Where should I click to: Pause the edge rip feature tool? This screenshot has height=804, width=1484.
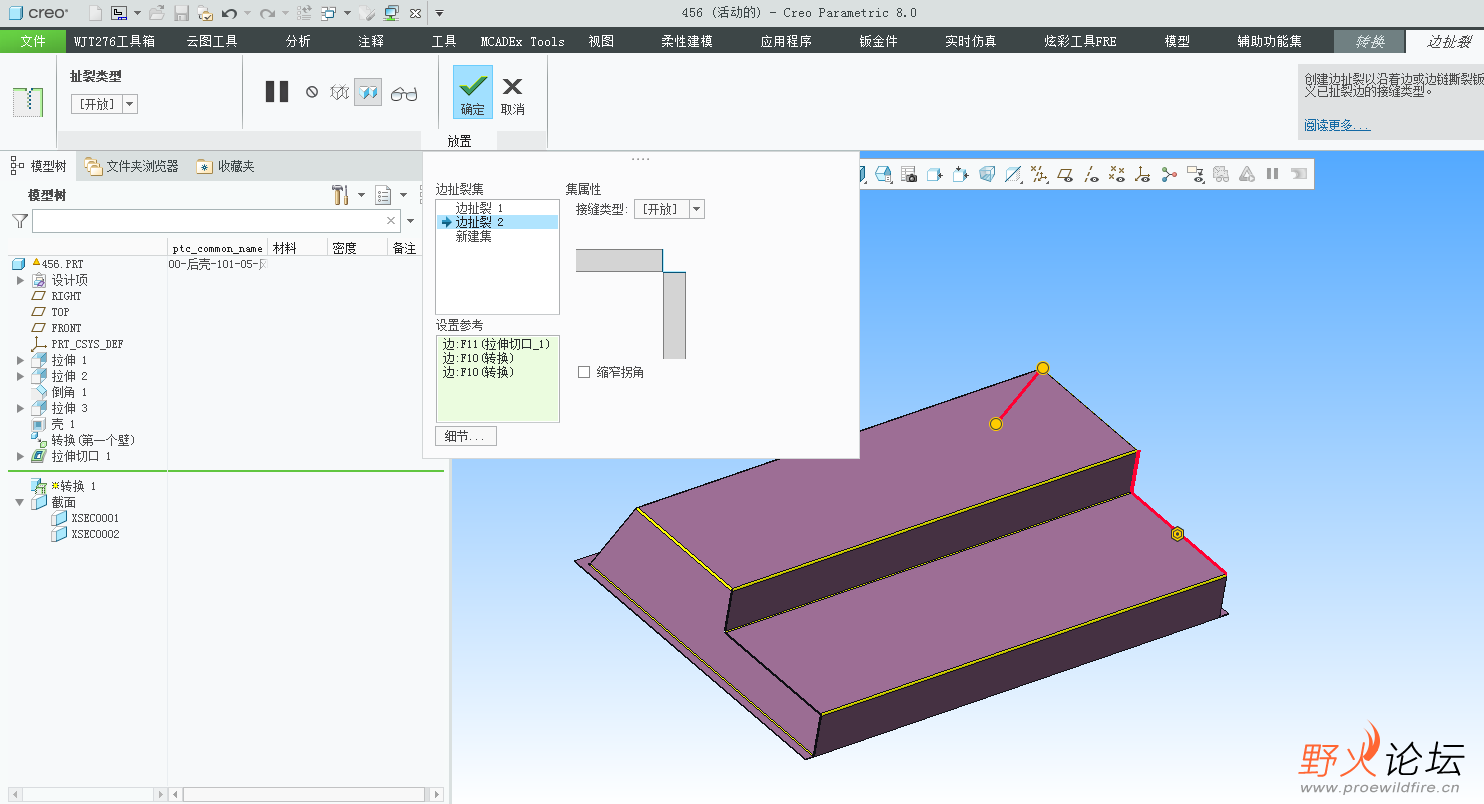point(277,92)
